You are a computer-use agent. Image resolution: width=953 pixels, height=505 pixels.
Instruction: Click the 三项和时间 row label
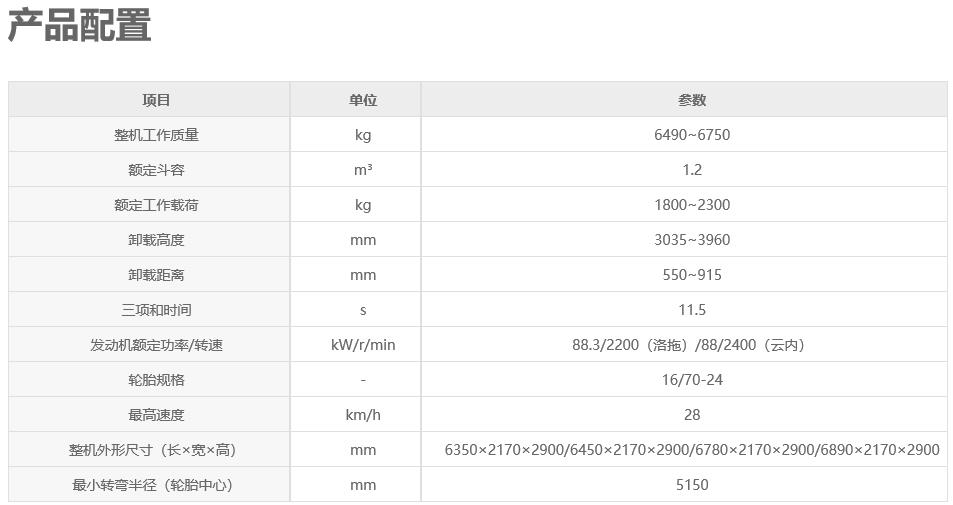coord(156,311)
